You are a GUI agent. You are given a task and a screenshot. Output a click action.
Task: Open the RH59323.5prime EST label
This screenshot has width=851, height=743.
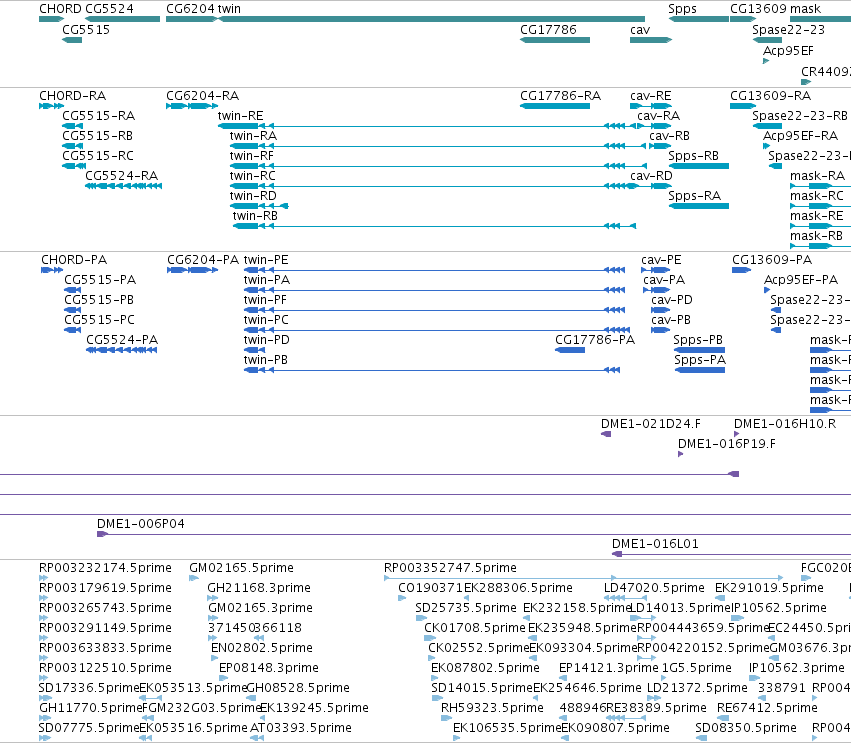click(492, 708)
